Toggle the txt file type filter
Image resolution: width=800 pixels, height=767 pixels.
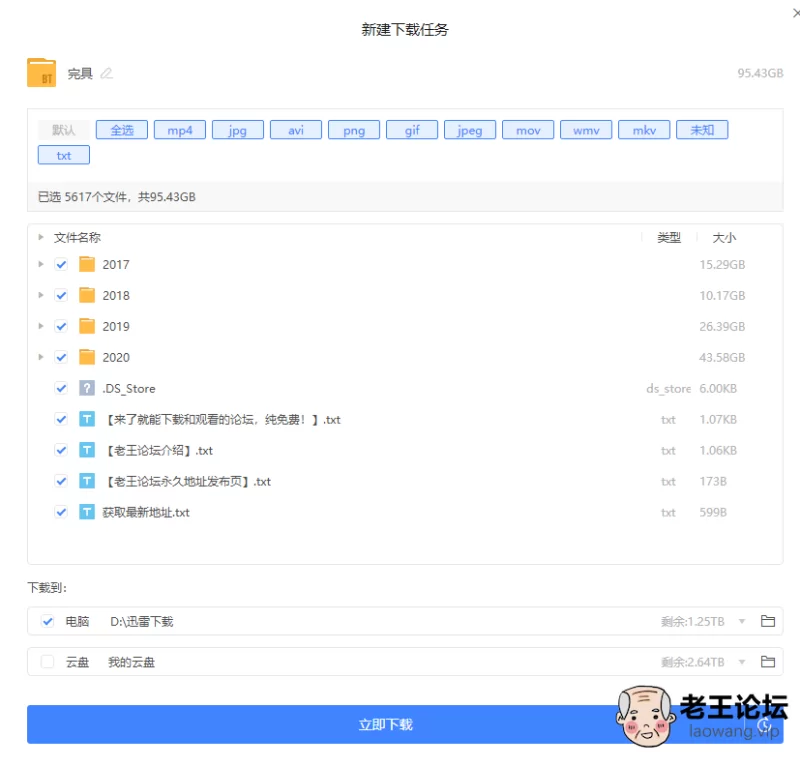64,155
